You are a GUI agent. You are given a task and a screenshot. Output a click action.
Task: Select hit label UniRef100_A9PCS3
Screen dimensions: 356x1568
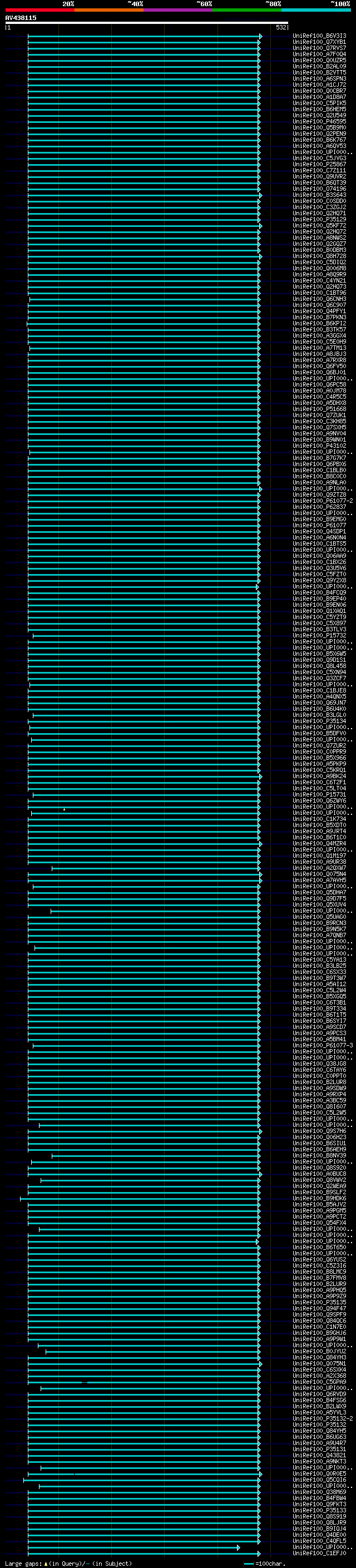click(x=319, y=1033)
